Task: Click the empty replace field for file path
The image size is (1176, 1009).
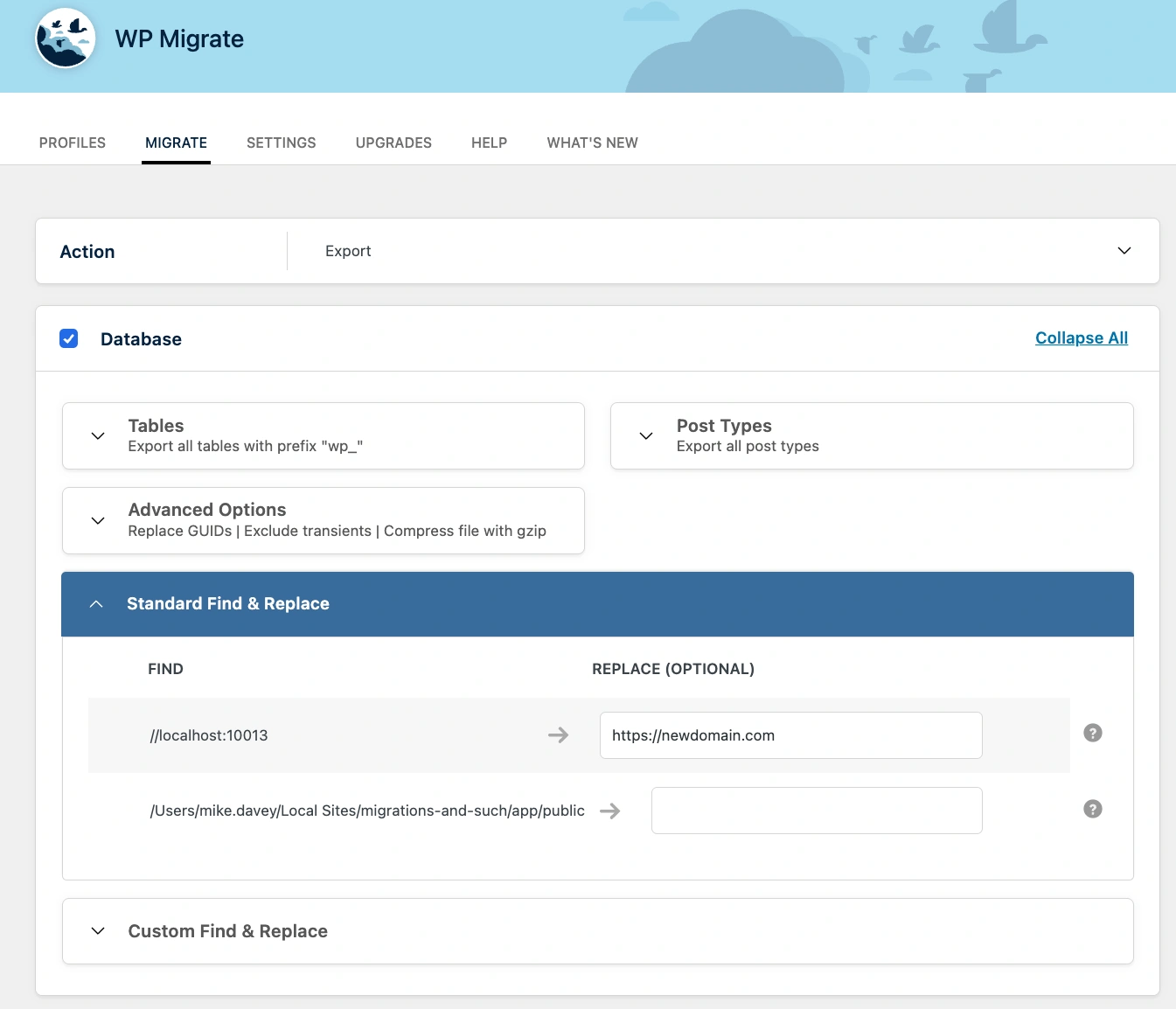Action: pyautogui.click(x=816, y=811)
